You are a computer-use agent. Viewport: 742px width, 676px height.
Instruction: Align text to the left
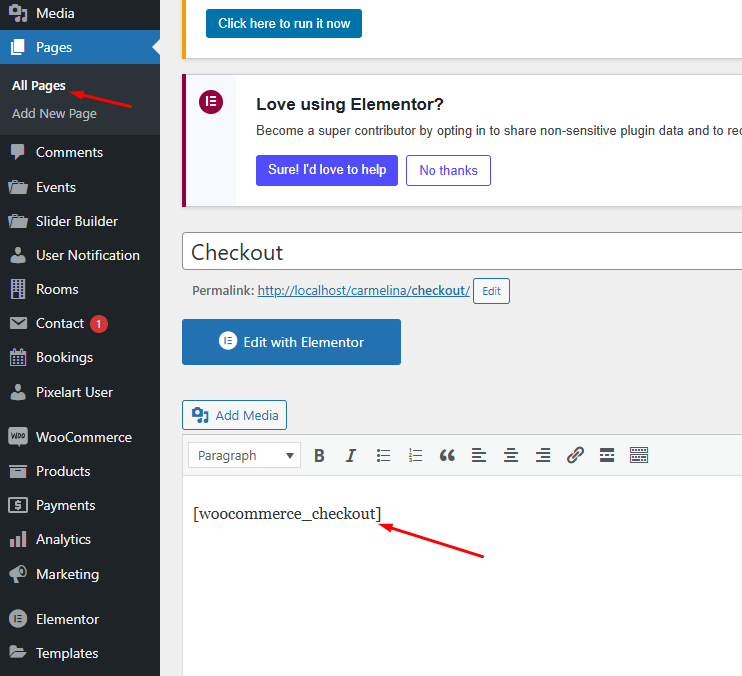[479, 455]
